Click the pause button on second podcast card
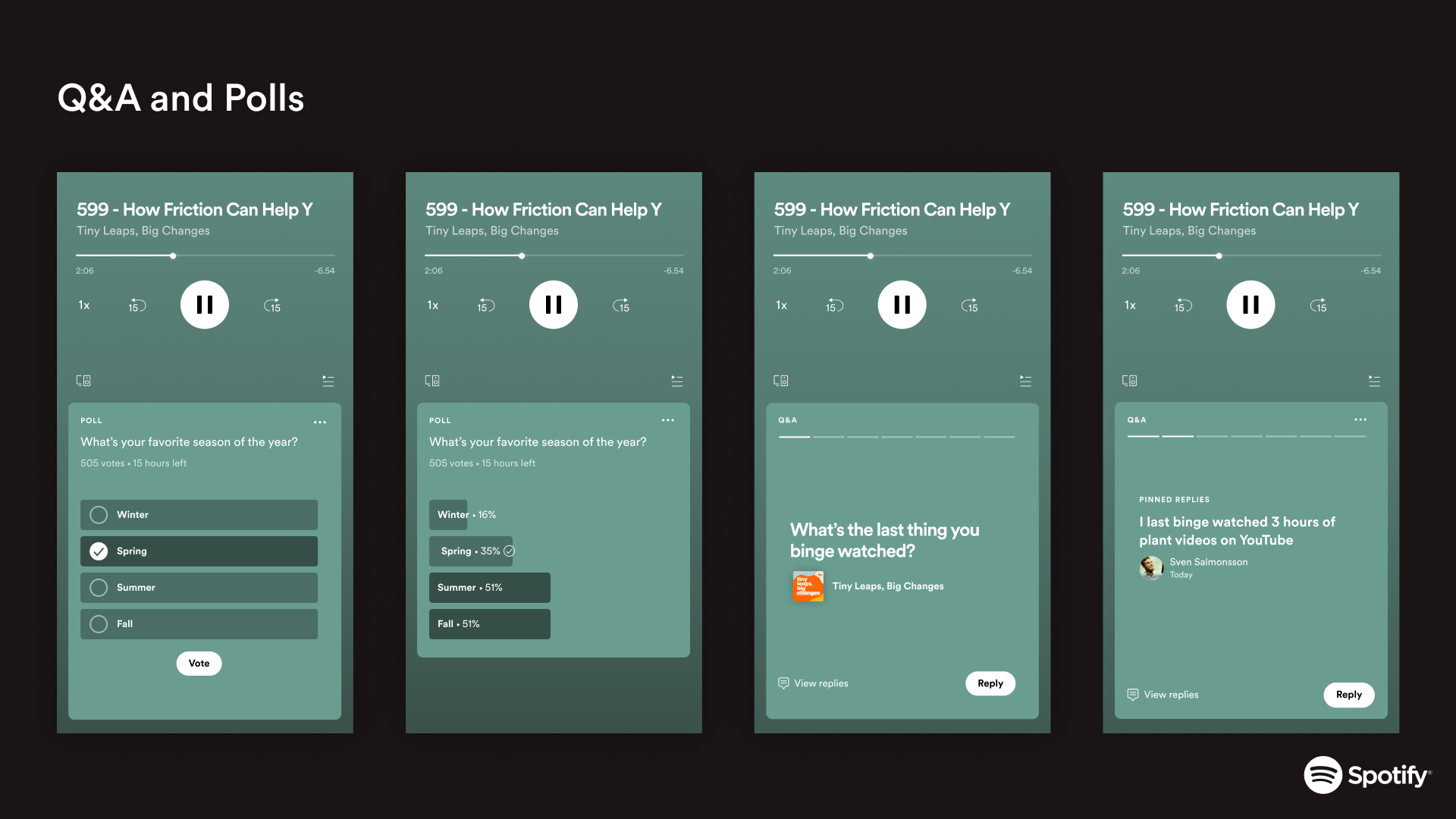 [x=553, y=305]
